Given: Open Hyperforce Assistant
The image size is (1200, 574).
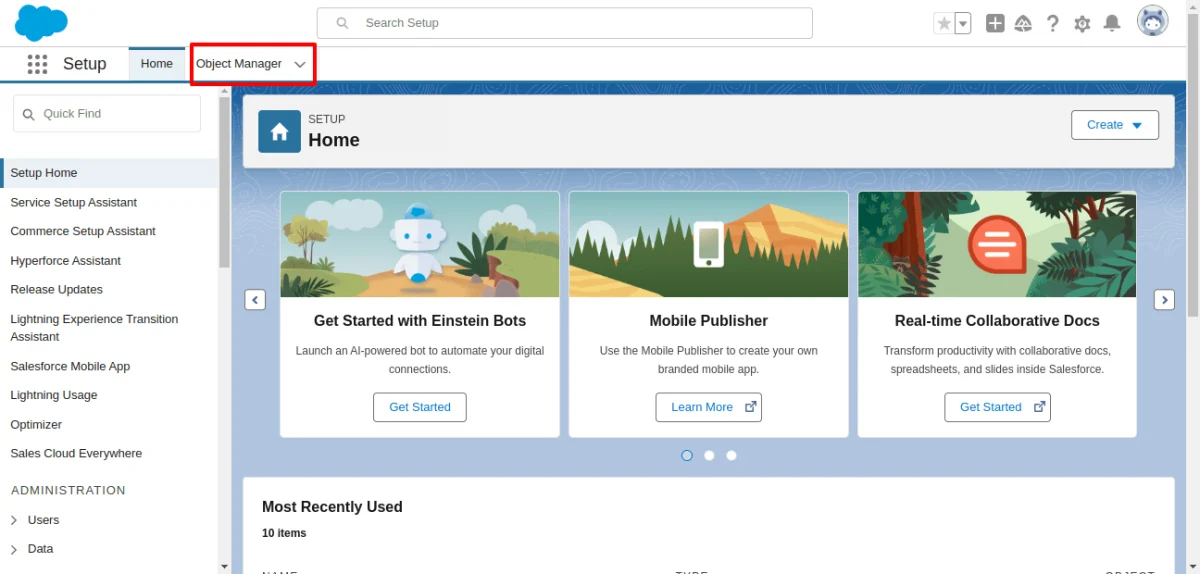Looking at the screenshot, I should [x=66, y=261].
